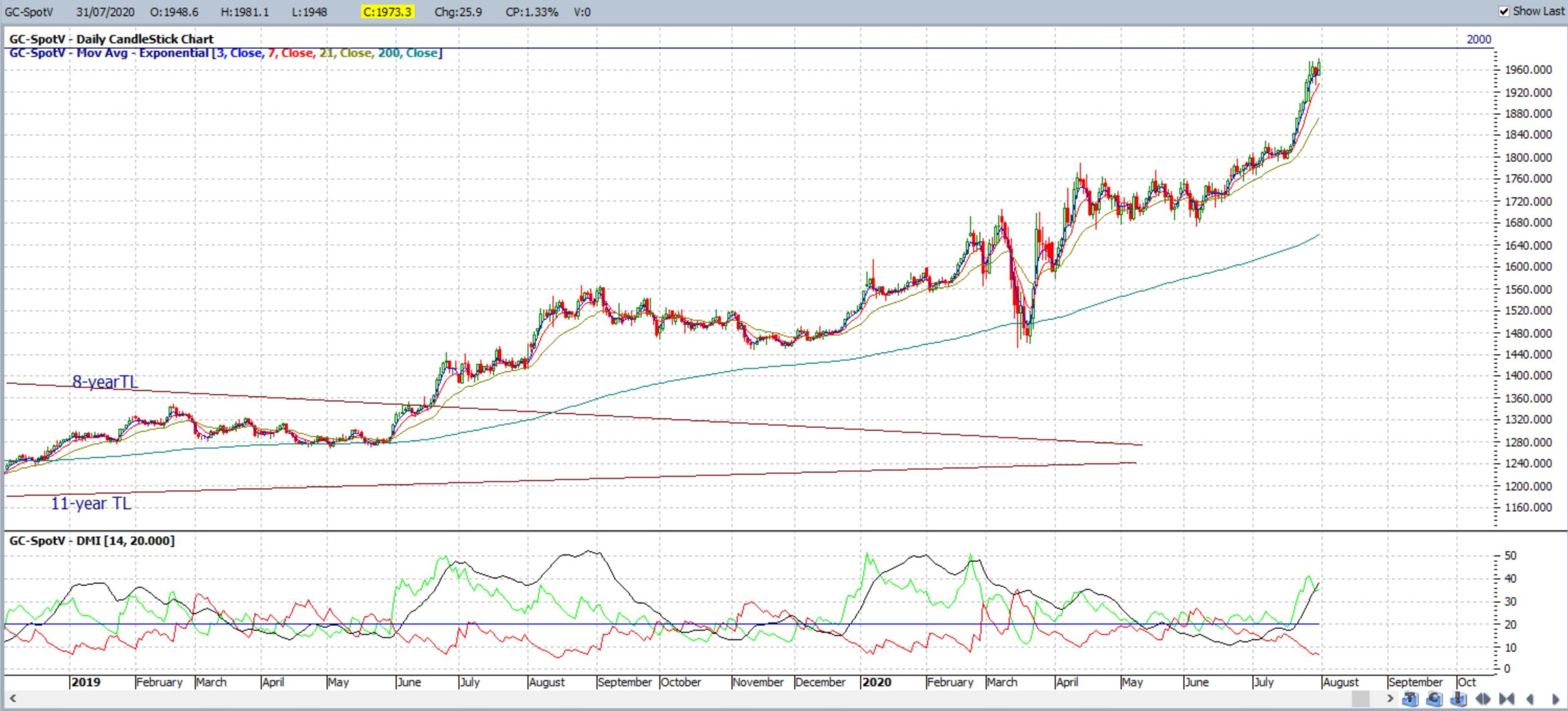Click the 2020 year marker on time axis

[x=877, y=682]
